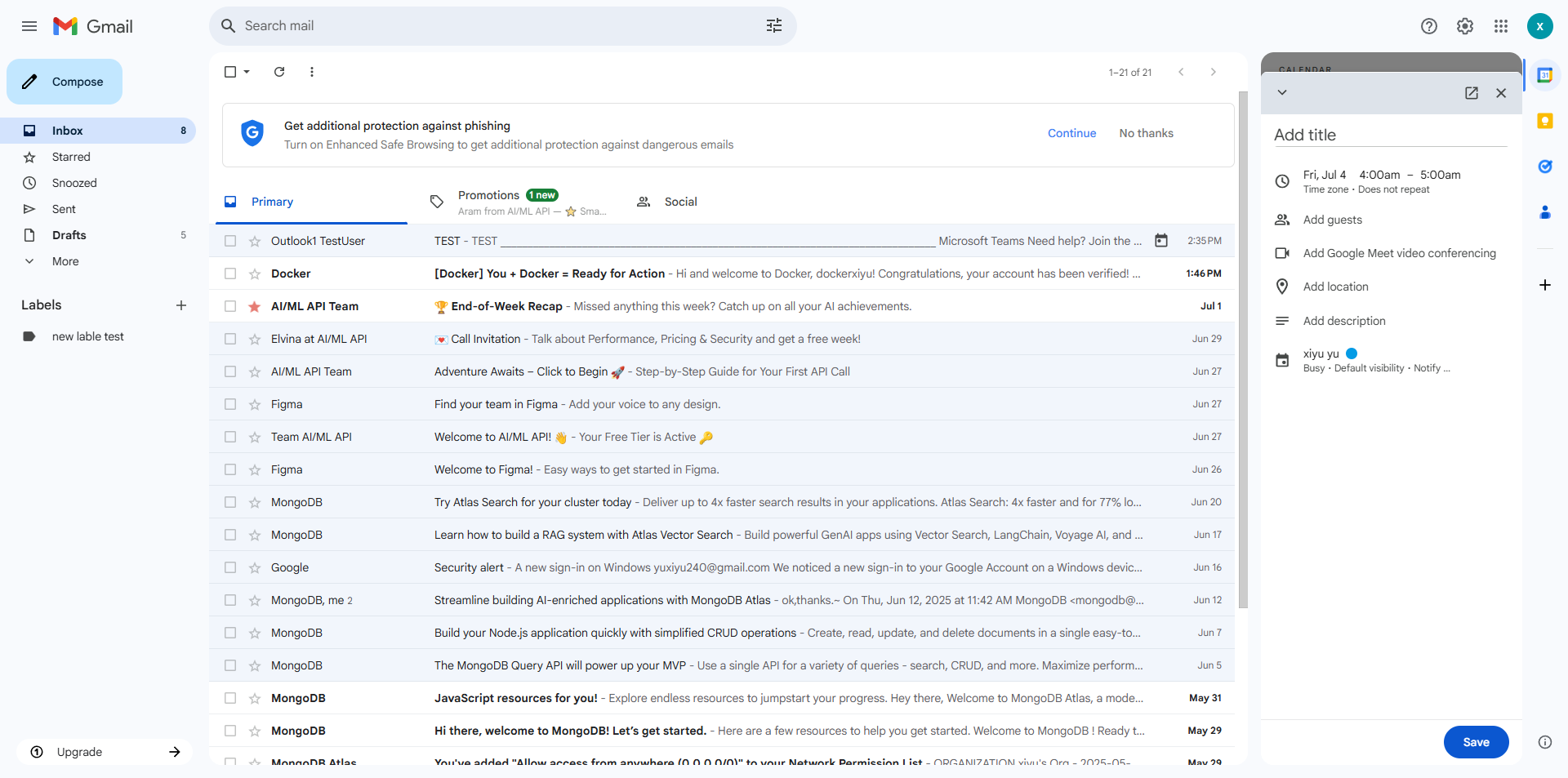Open search filter options icon

774,26
